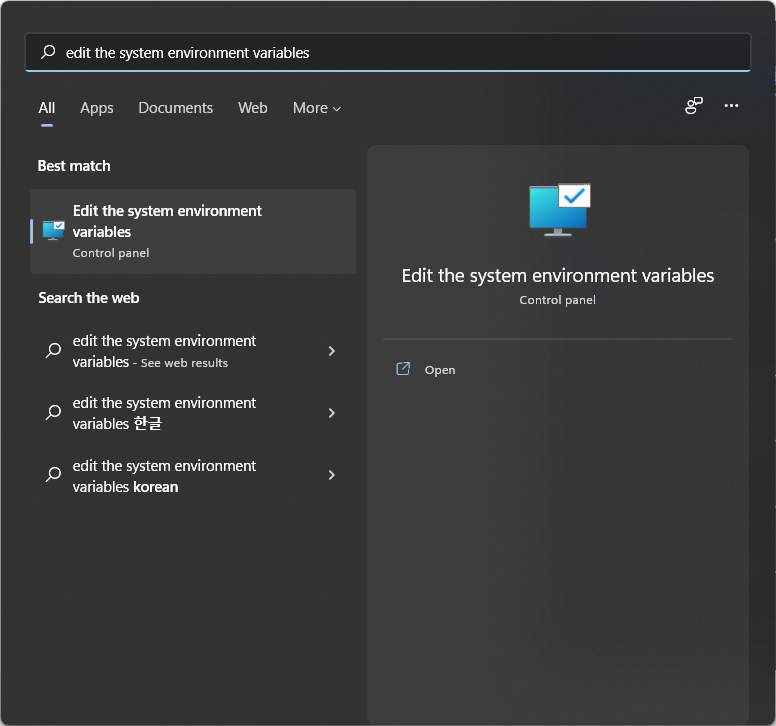Click the search icon beside 'variables 한글'
This screenshot has width=776, height=726.
[53, 412]
